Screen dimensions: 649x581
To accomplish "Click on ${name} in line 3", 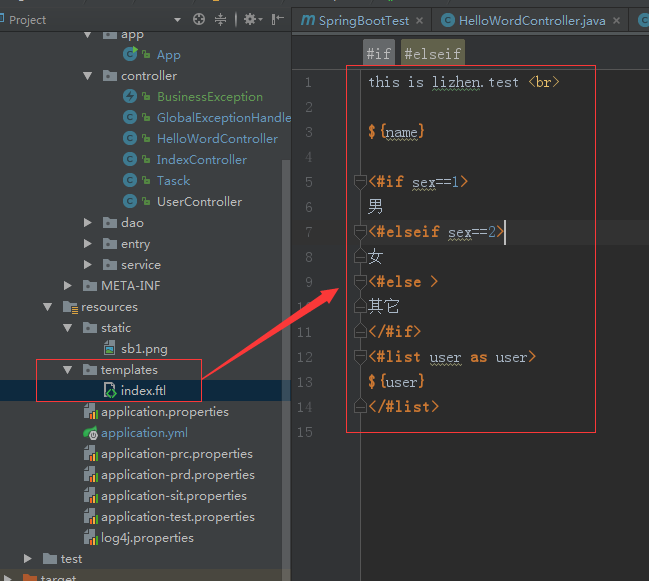I will [396, 132].
